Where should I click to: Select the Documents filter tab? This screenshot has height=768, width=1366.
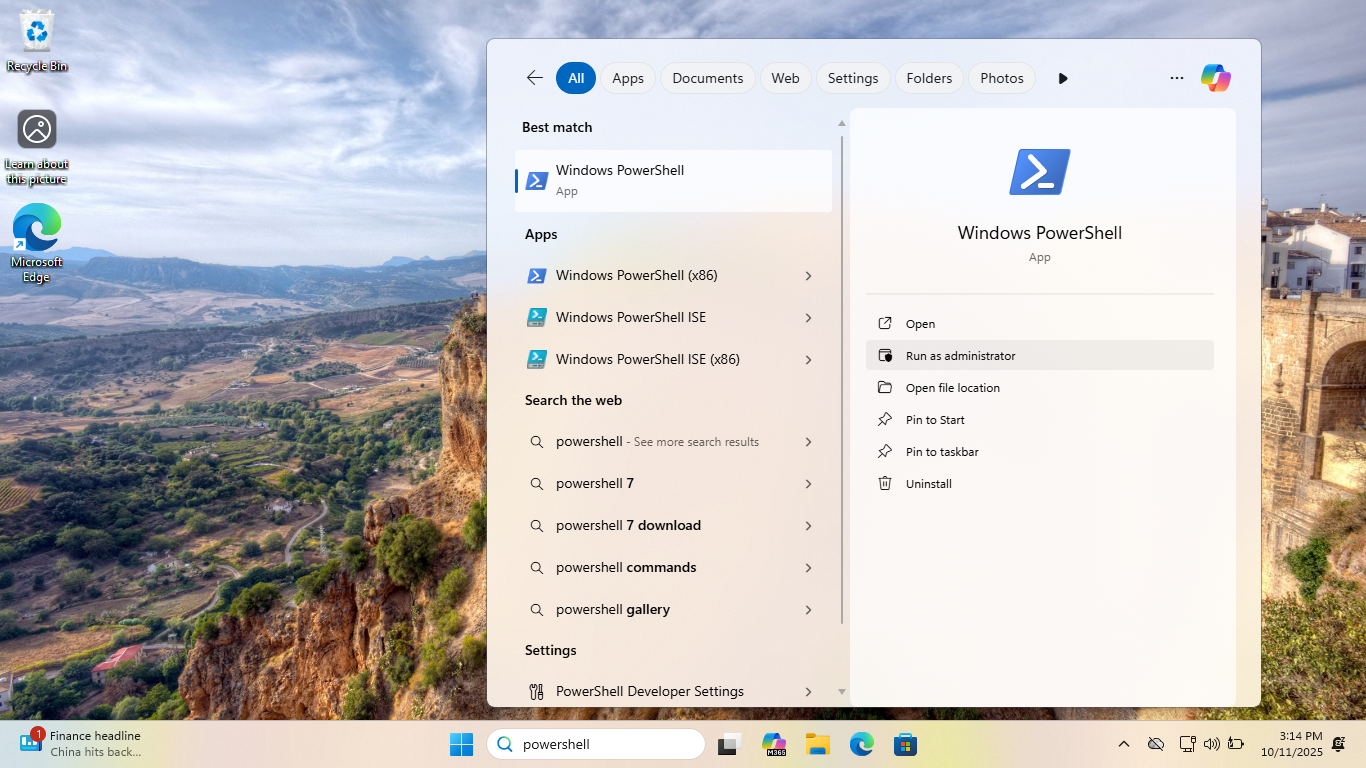707,78
